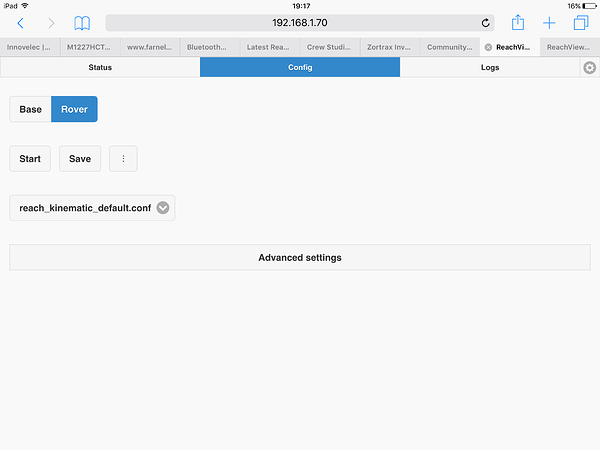Reload the page with refresh icon
This screenshot has height=450, width=600.
485,23
